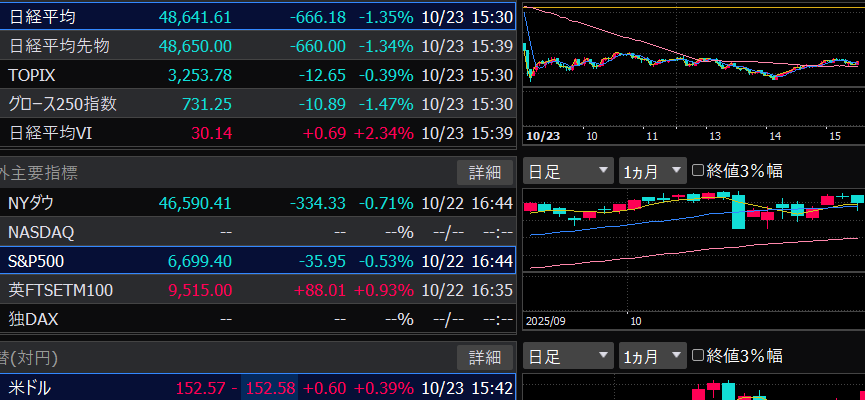Enable 終値3%幅 checkbox above NYダウ chart

pos(699,171)
